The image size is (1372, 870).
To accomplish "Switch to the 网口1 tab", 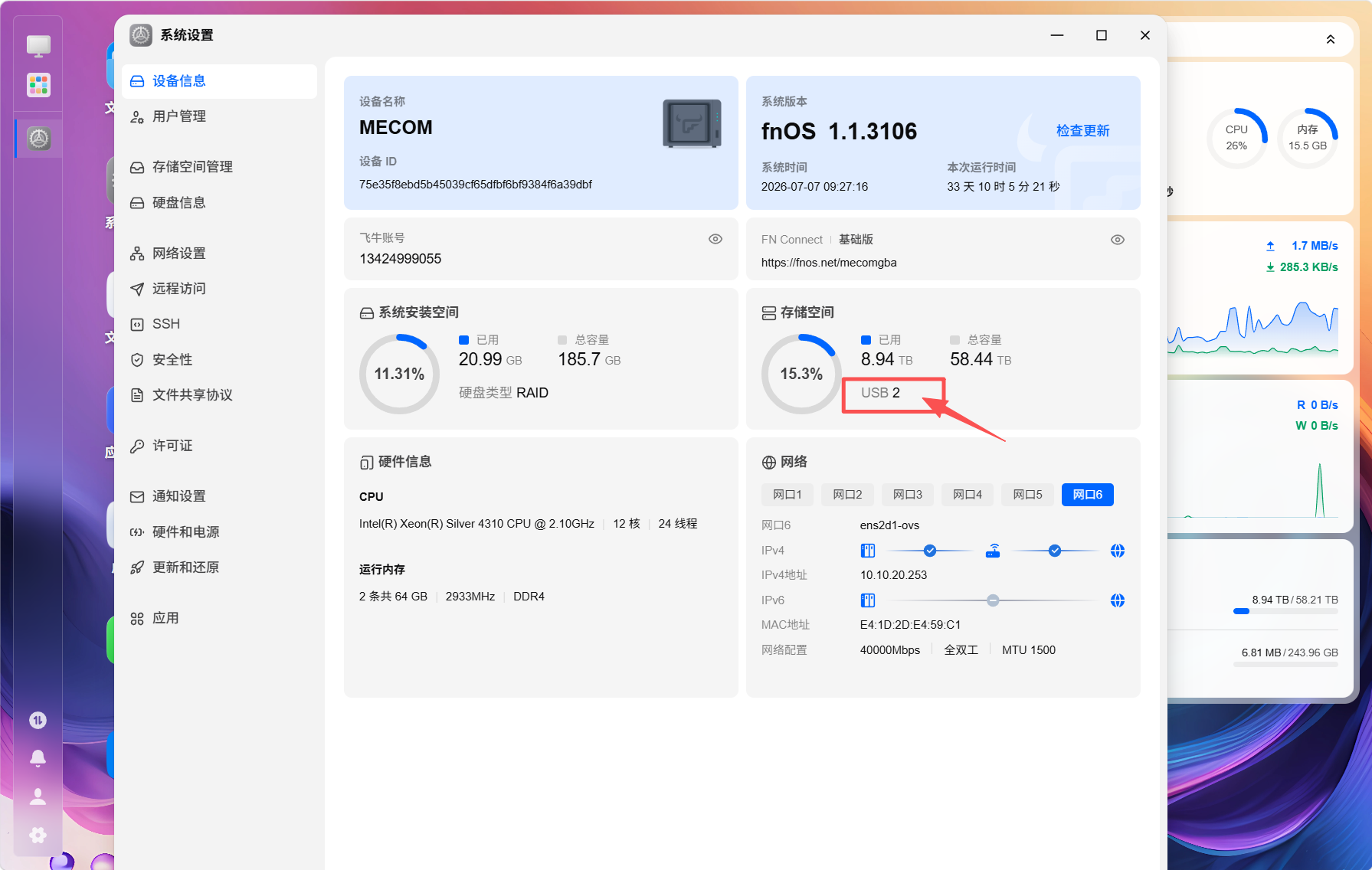I will [788, 495].
